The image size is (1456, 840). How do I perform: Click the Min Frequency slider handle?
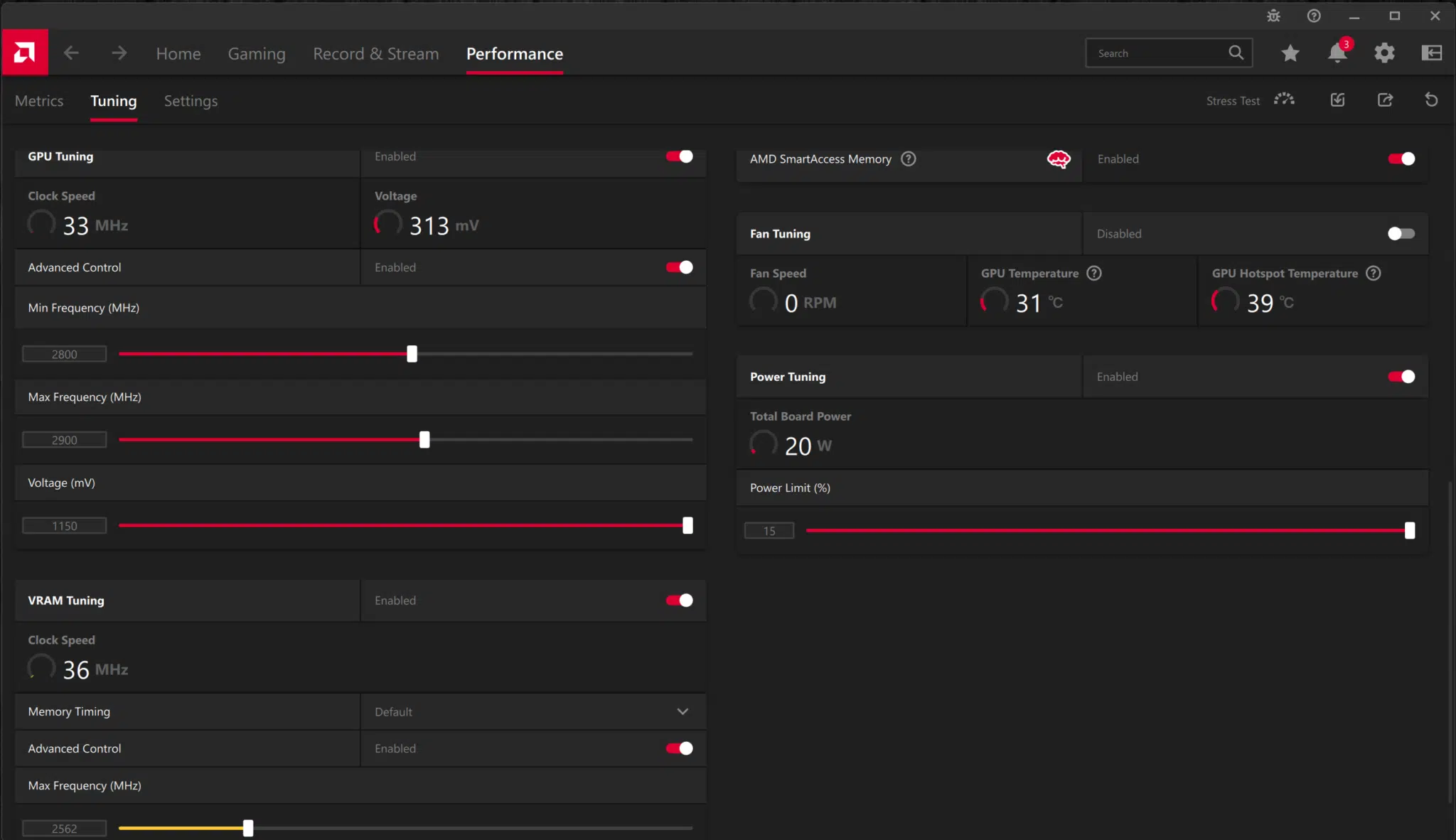click(412, 353)
